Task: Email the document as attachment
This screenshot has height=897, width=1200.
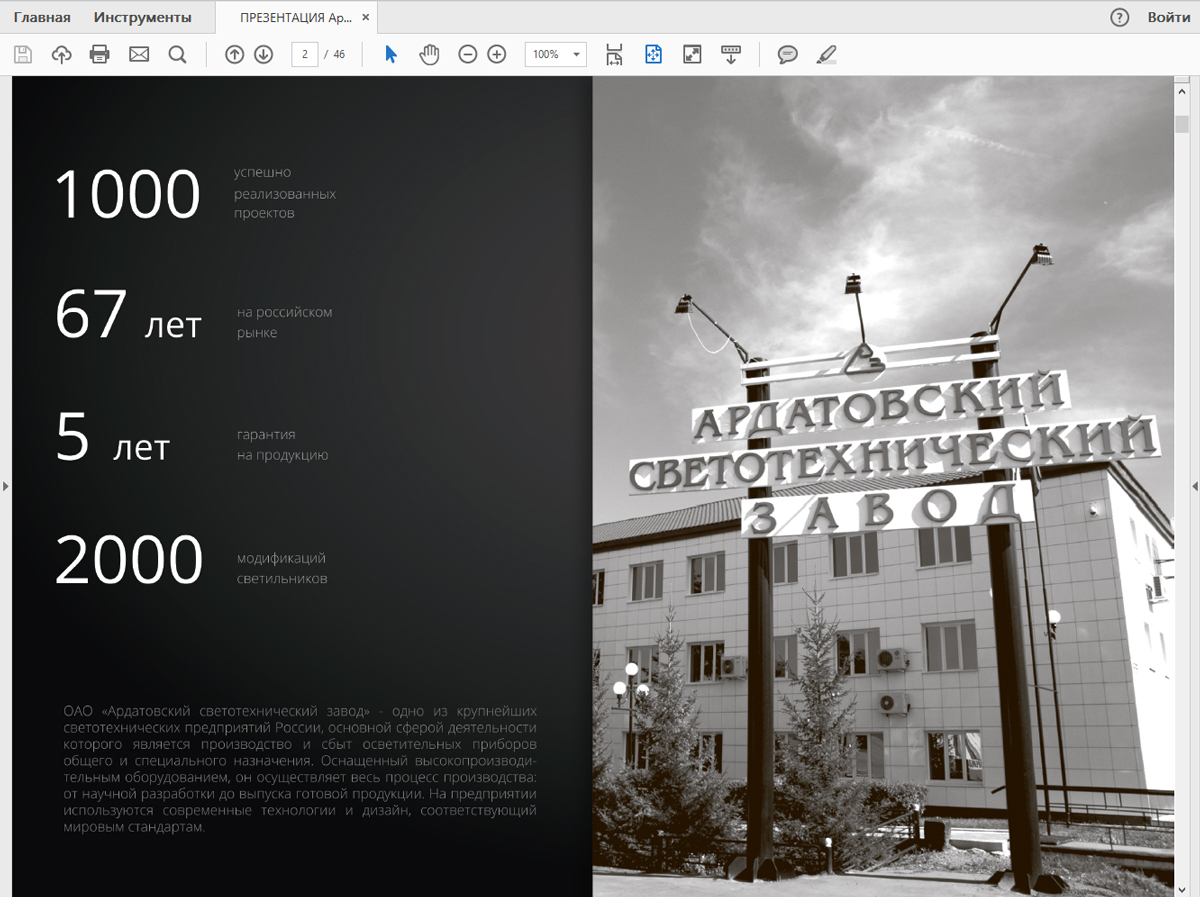Action: [x=139, y=54]
